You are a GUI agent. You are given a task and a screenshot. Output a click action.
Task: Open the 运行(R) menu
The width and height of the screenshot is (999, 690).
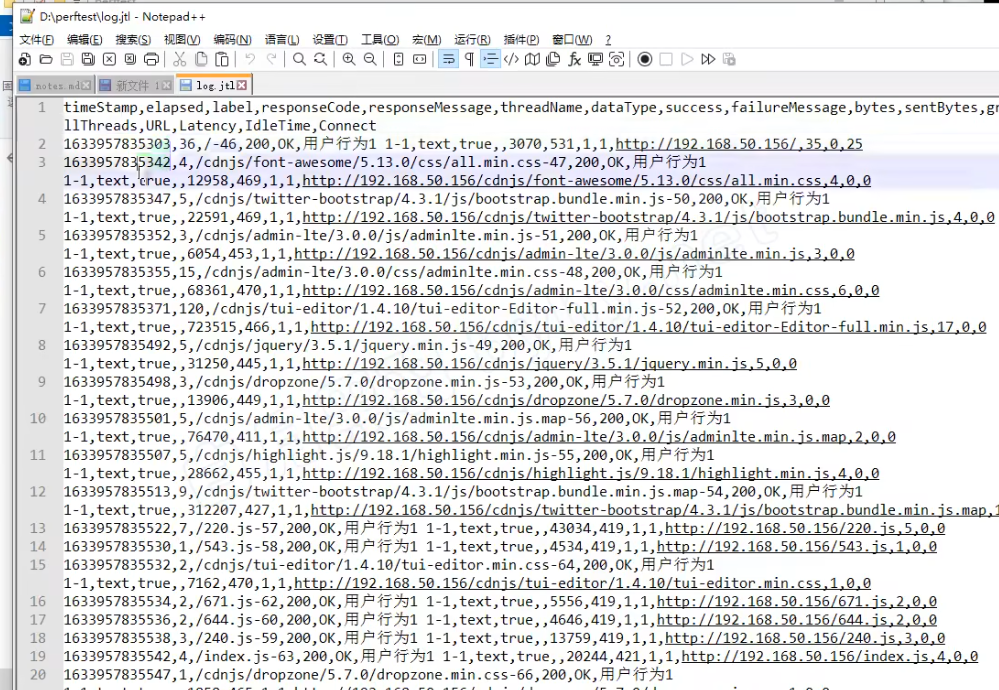(472, 40)
